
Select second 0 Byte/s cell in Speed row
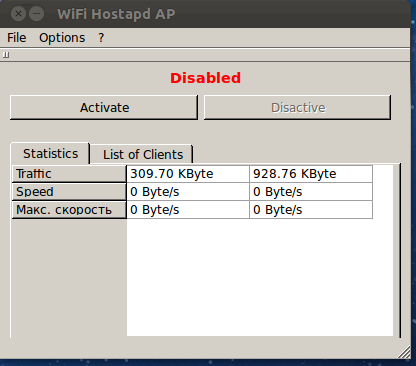[x=311, y=192]
